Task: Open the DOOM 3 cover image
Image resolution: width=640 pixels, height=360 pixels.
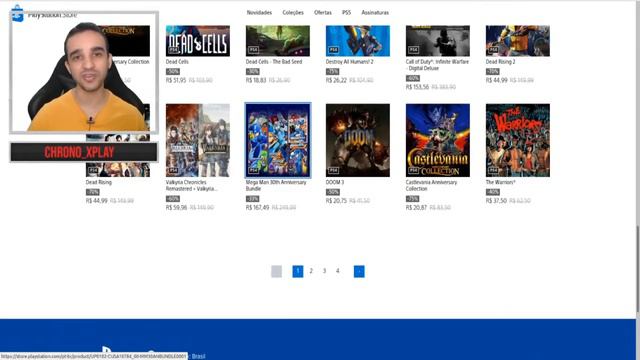Action: [x=358, y=140]
